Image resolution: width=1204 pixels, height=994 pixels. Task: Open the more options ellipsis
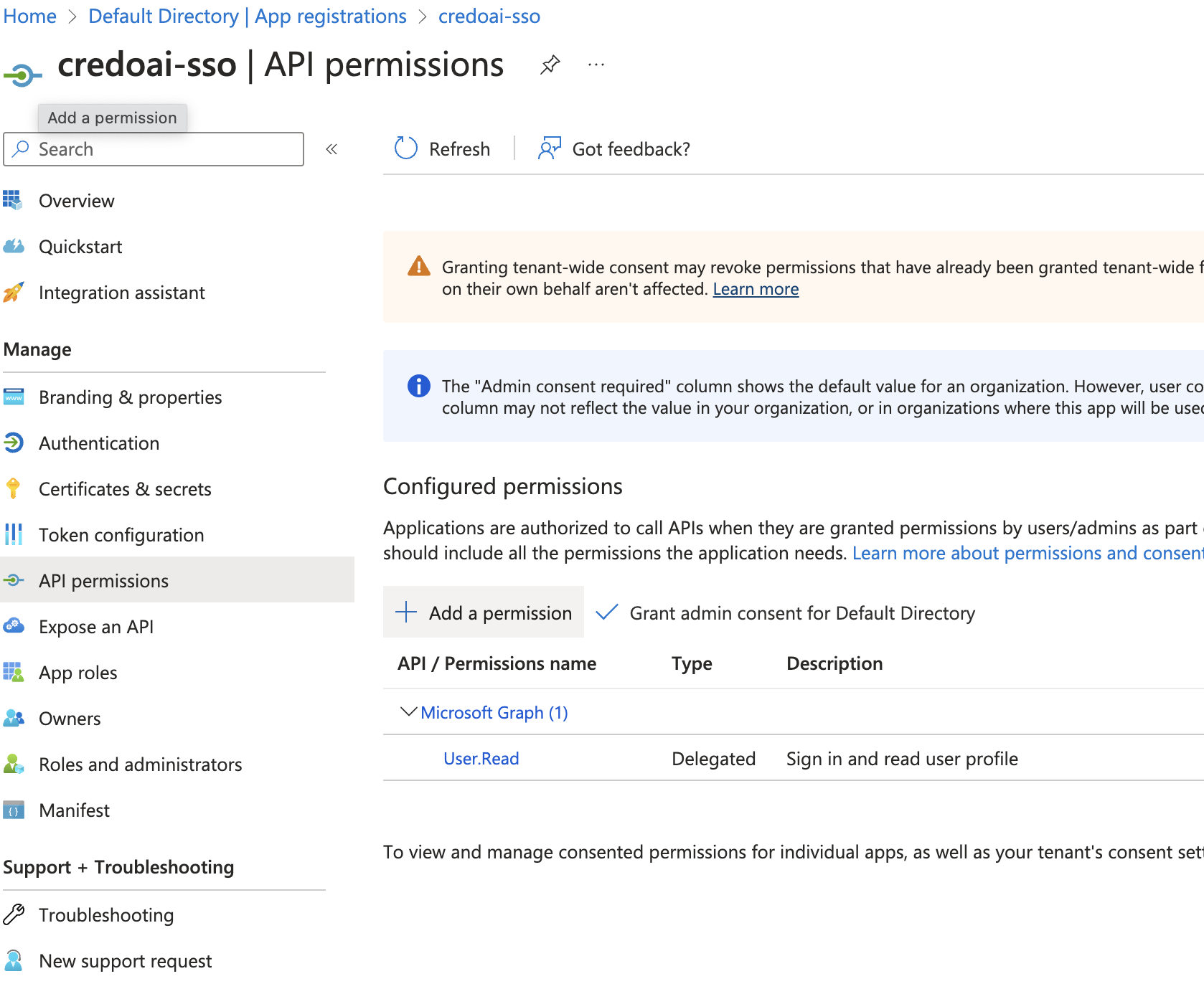click(x=596, y=65)
